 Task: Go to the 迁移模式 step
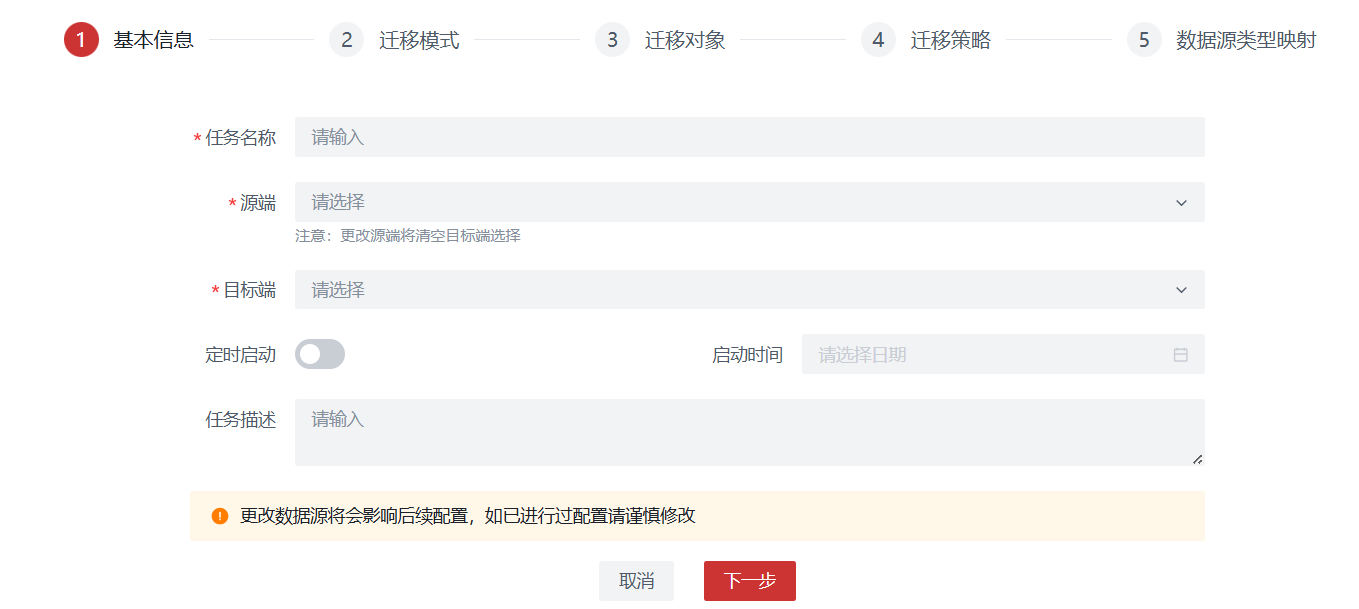419,40
